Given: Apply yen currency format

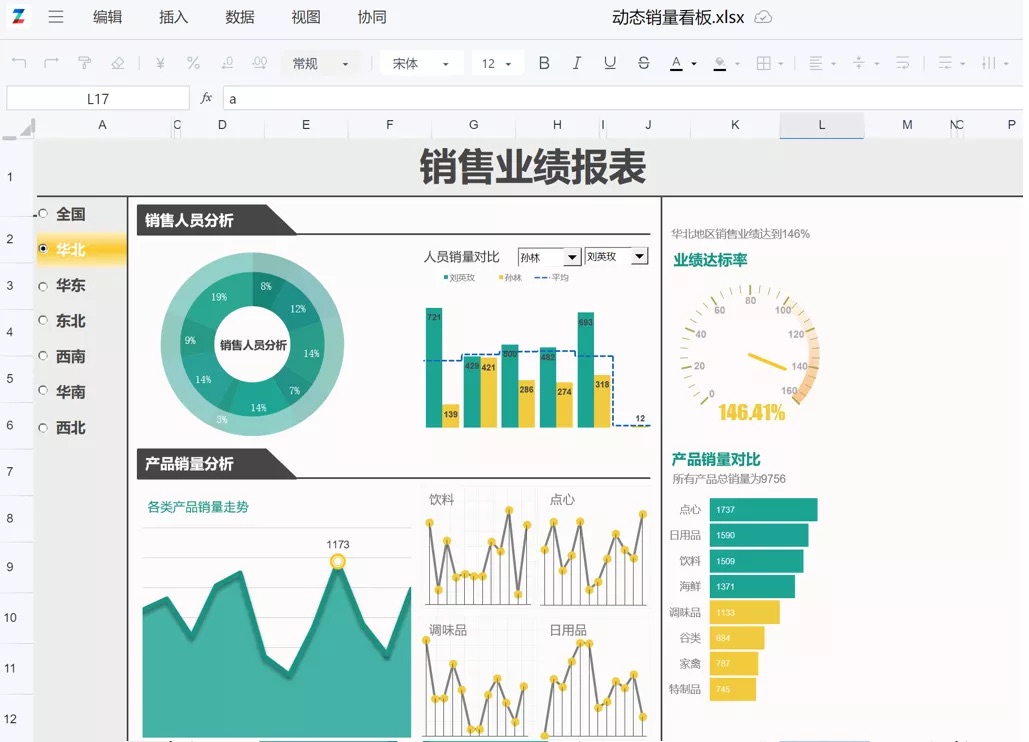Looking at the screenshot, I should [x=160, y=63].
